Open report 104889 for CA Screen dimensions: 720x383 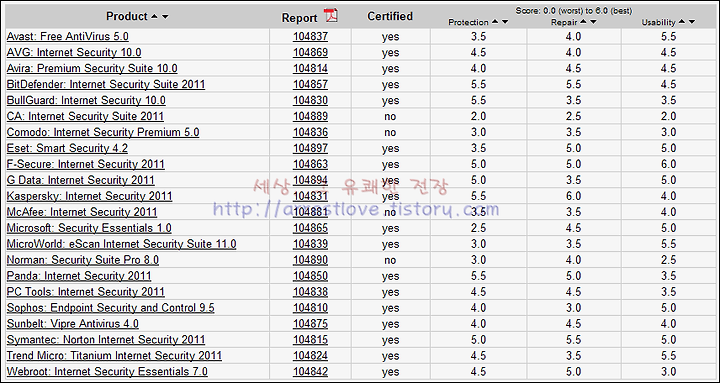[310, 116]
